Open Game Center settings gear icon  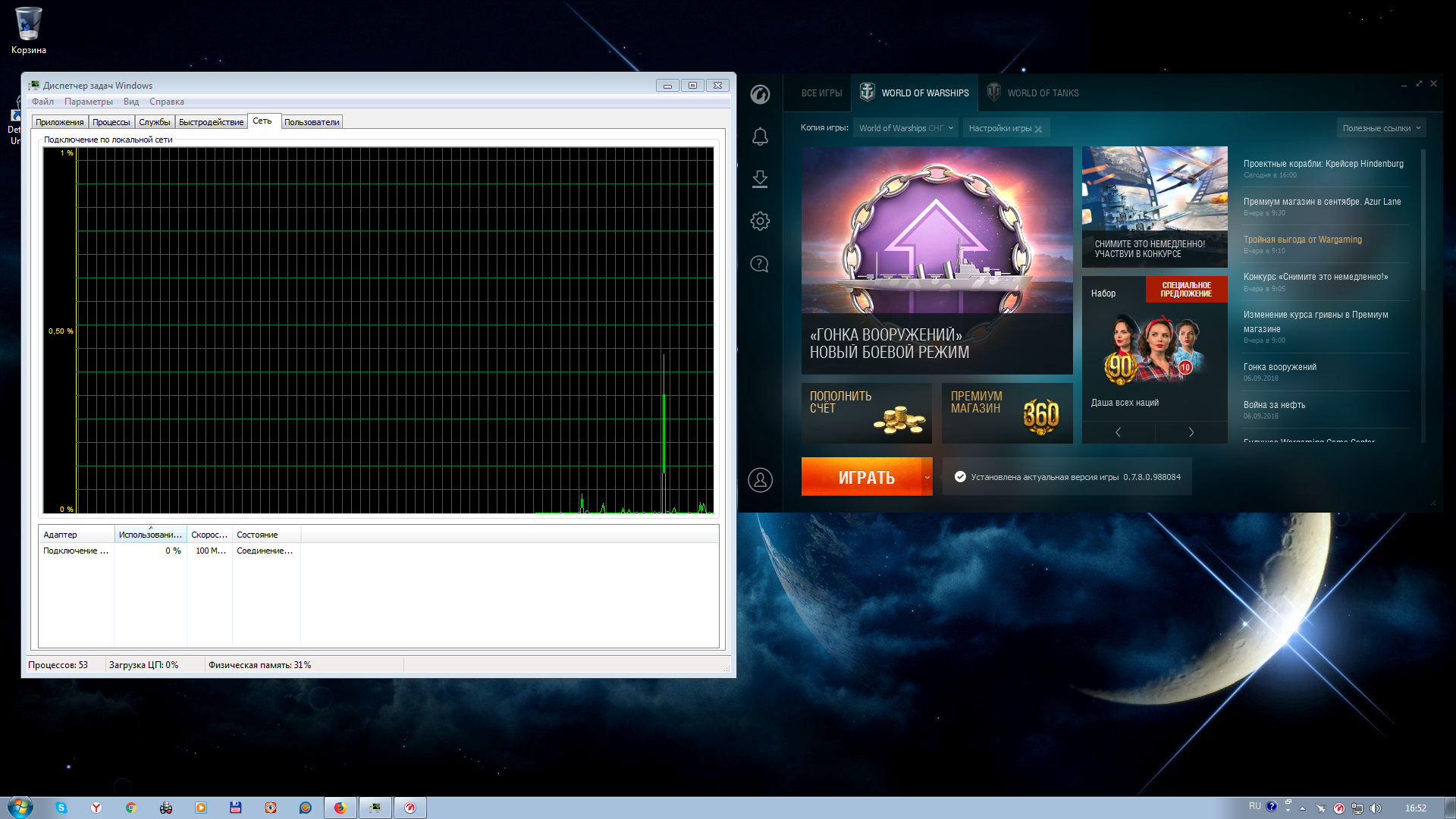coord(760,221)
